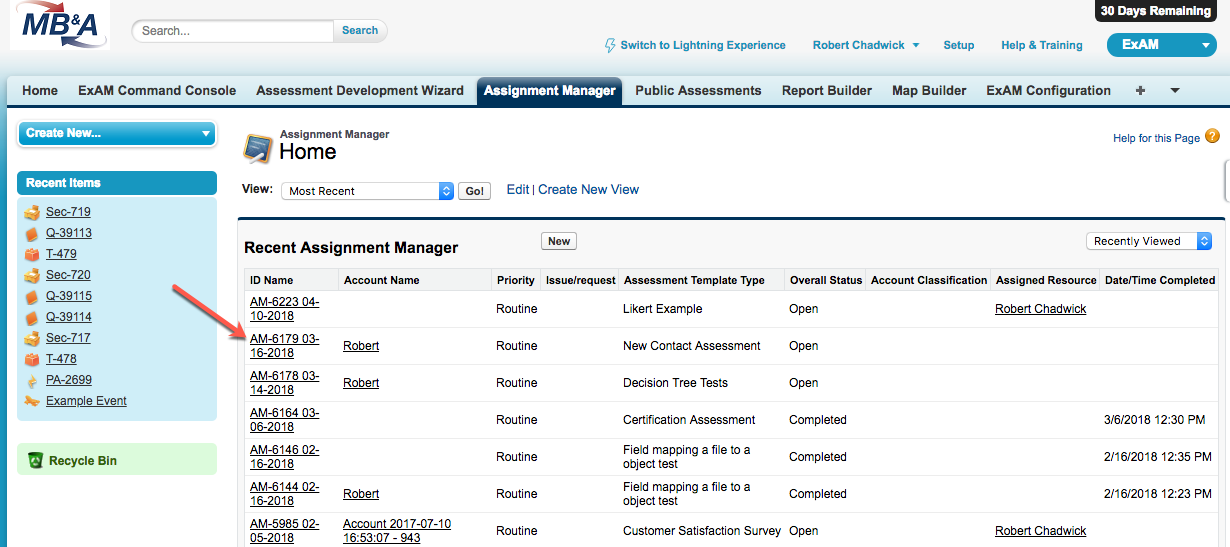This screenshot has width=1230, height=547.
Task: Click the PA-2699 icon in Recent Items
Action: point(32,380)
